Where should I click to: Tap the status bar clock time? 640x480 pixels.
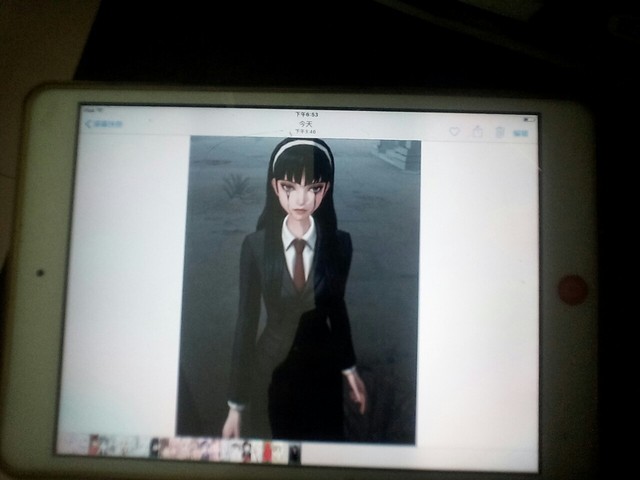307,115
